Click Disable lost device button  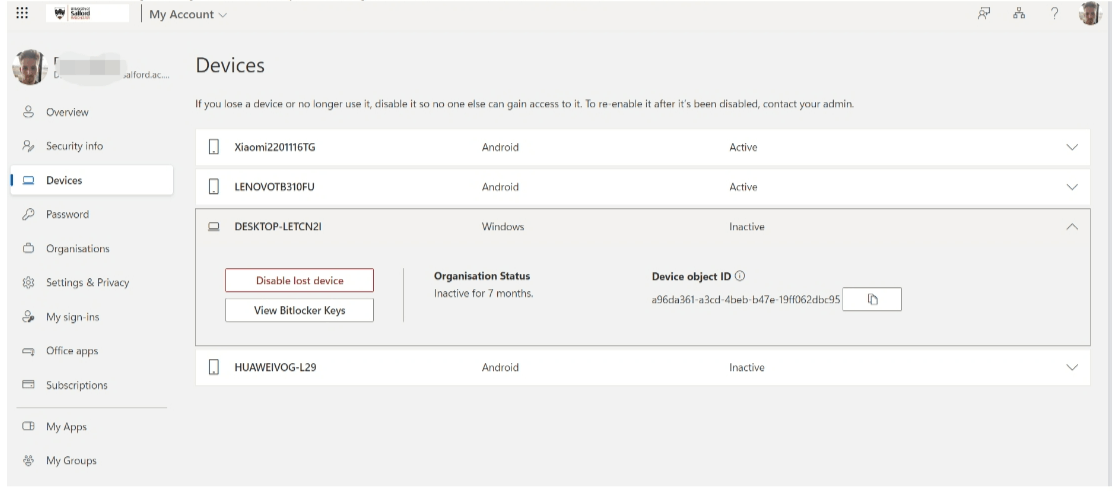click(x=299, y=281)
